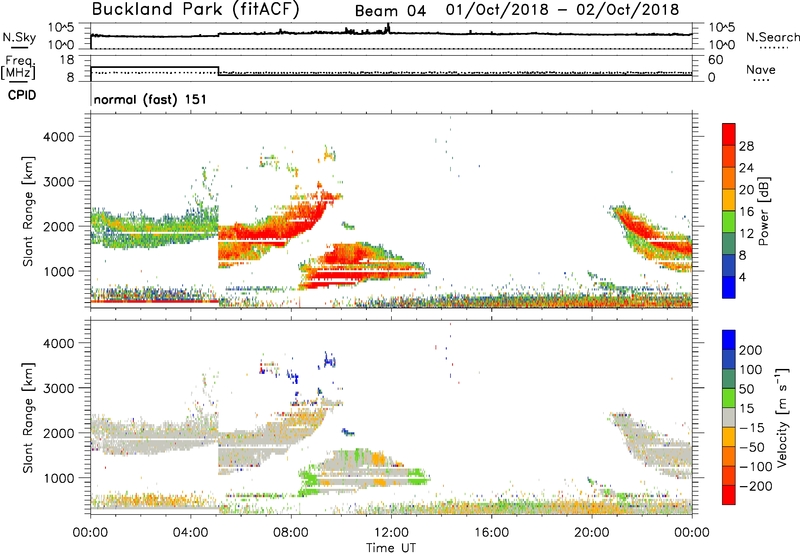Image resolution: width=800 pixels, height=554 pixels.
Task: Click the 20:00 time tick label
Action: coord(591,533)
